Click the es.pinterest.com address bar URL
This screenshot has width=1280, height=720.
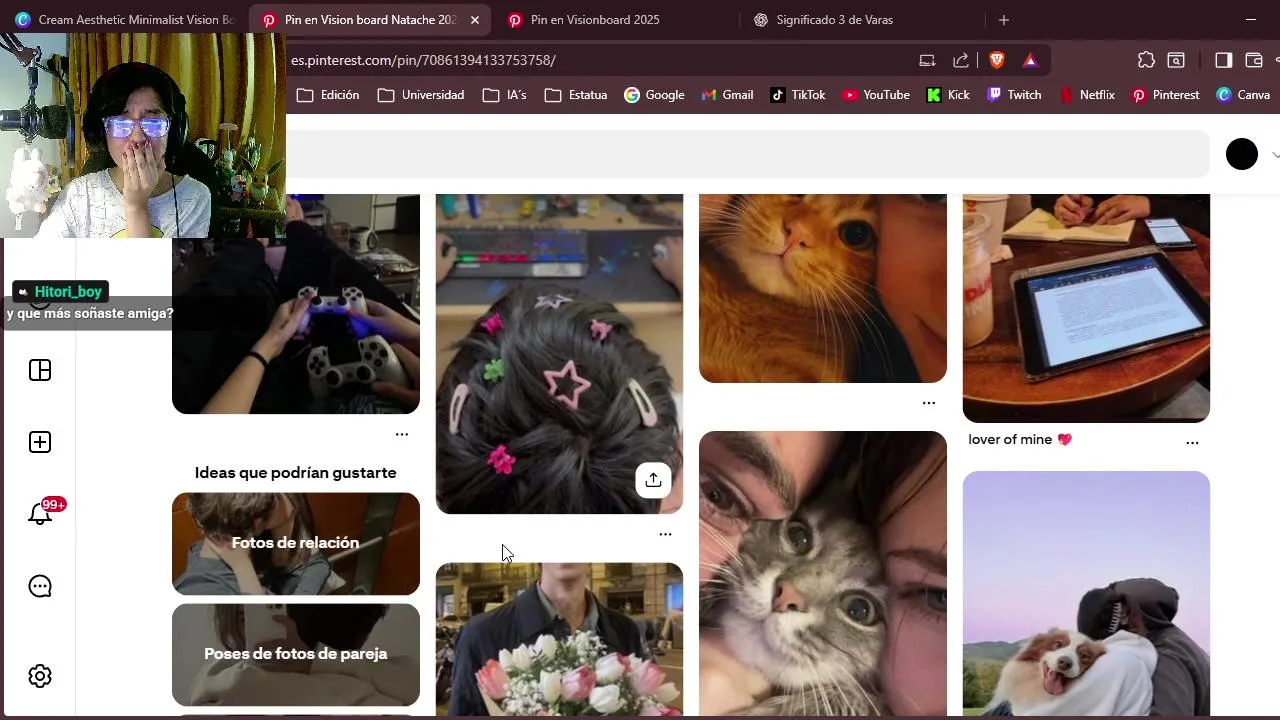(423, 60)
